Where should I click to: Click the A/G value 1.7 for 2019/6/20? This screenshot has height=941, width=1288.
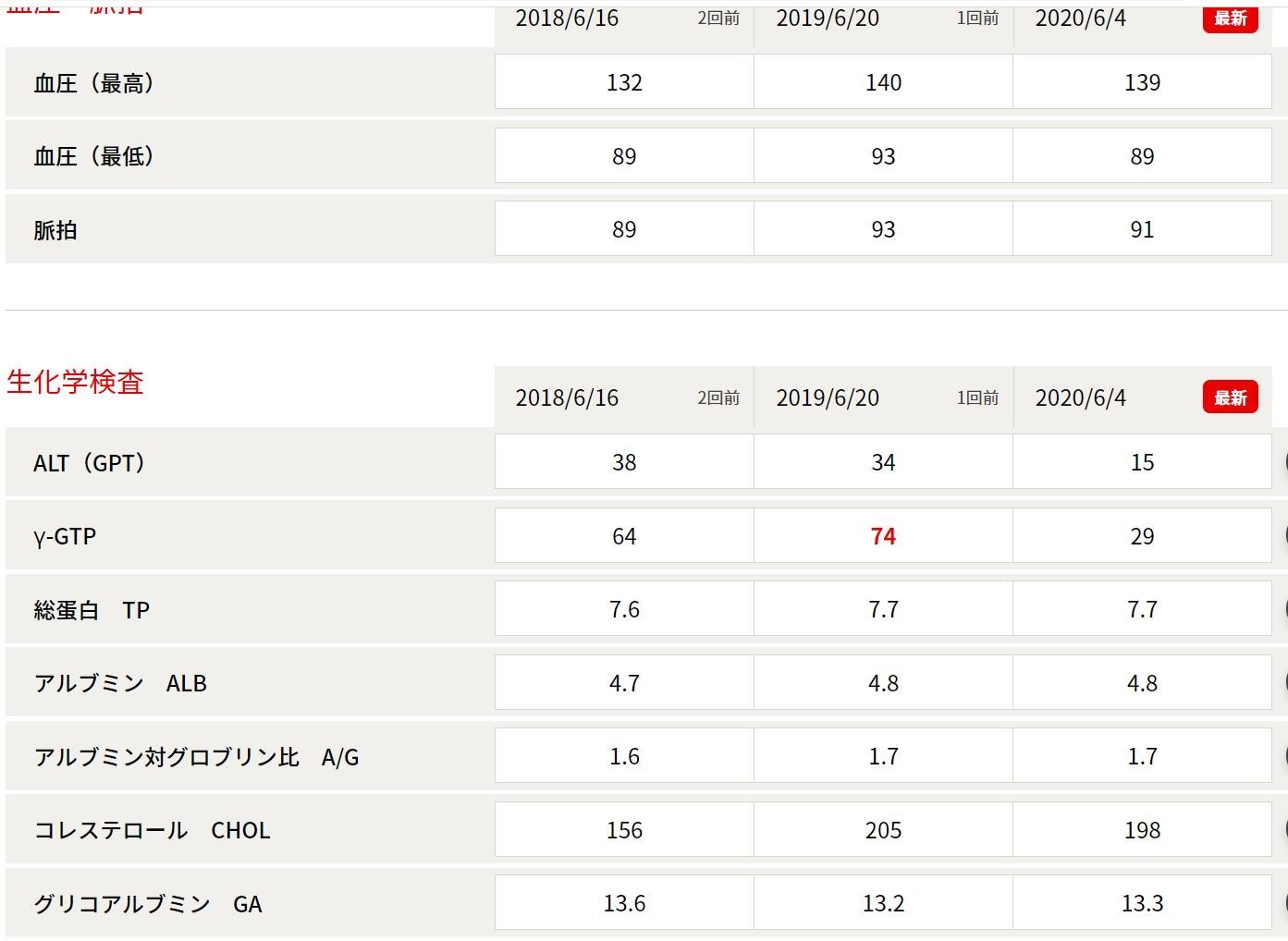[x=883, y=756]
